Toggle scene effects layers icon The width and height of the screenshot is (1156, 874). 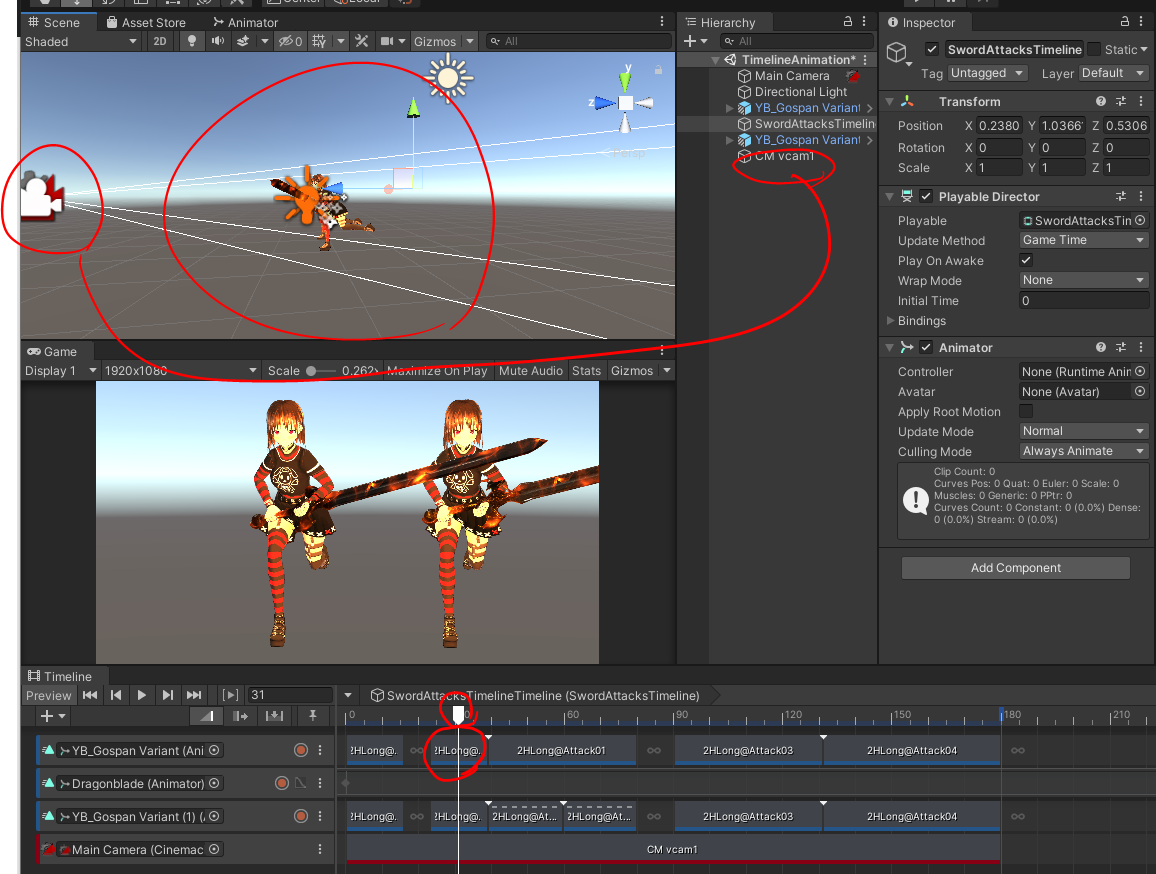(243, 41)
